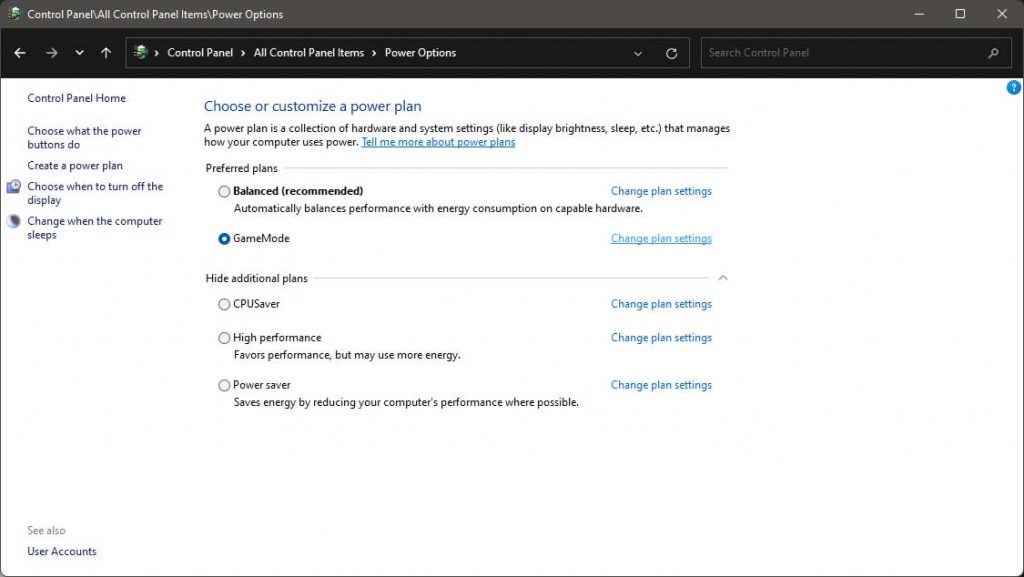Expand address bar history dropdown

click(x=638, y=54)
